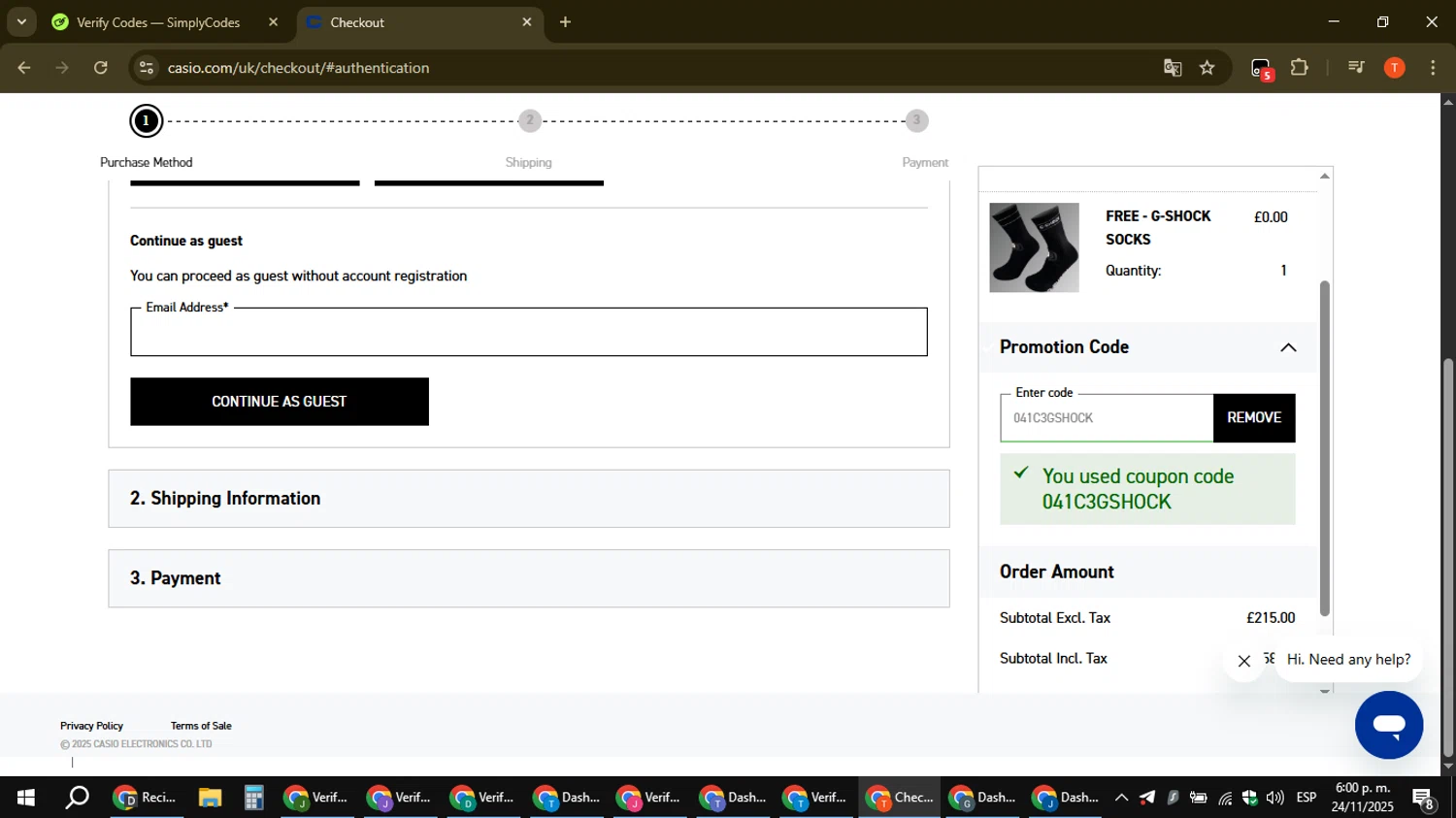The height and width of the screenshot is (818, 1456).
Task: Open the blue chat widget button
Action: pos(1389,725)
